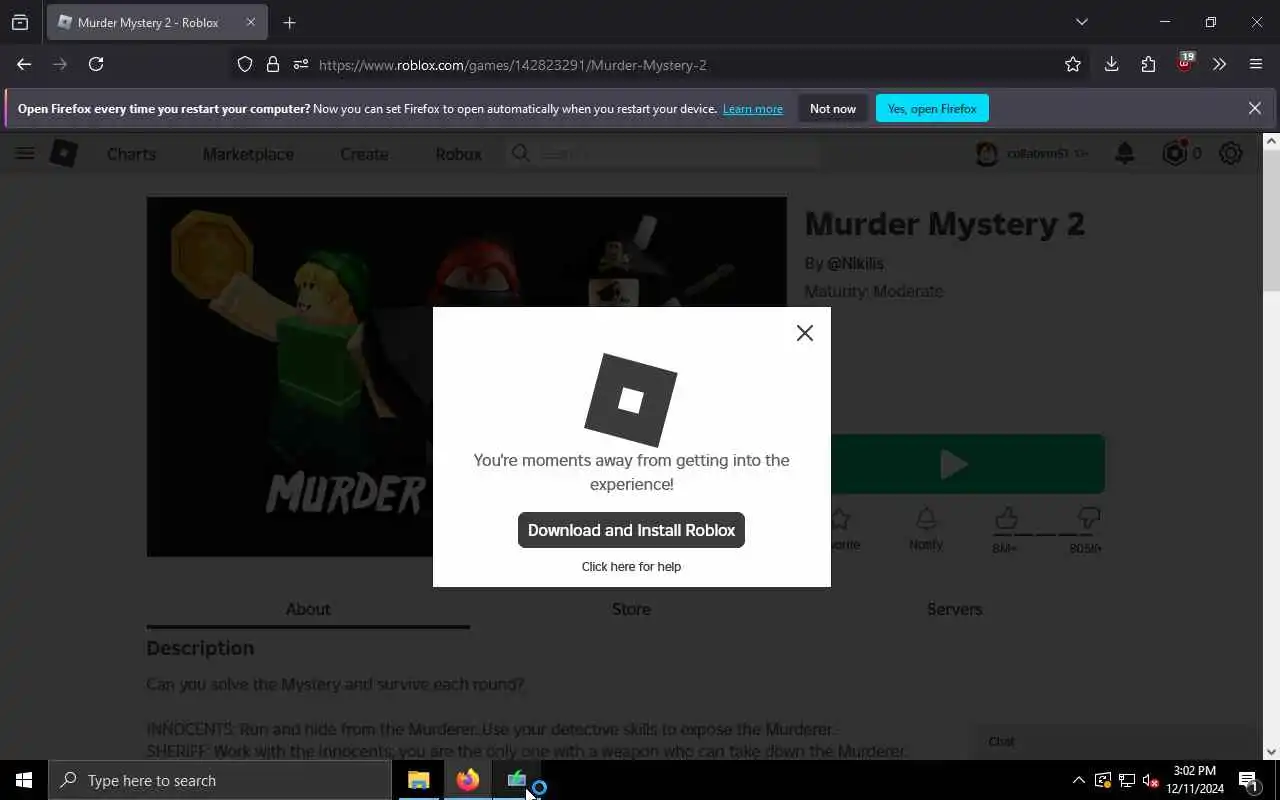Focus the Roblox search box
Viewport: 1280px width, 800px height.
[x=663, y=153]
